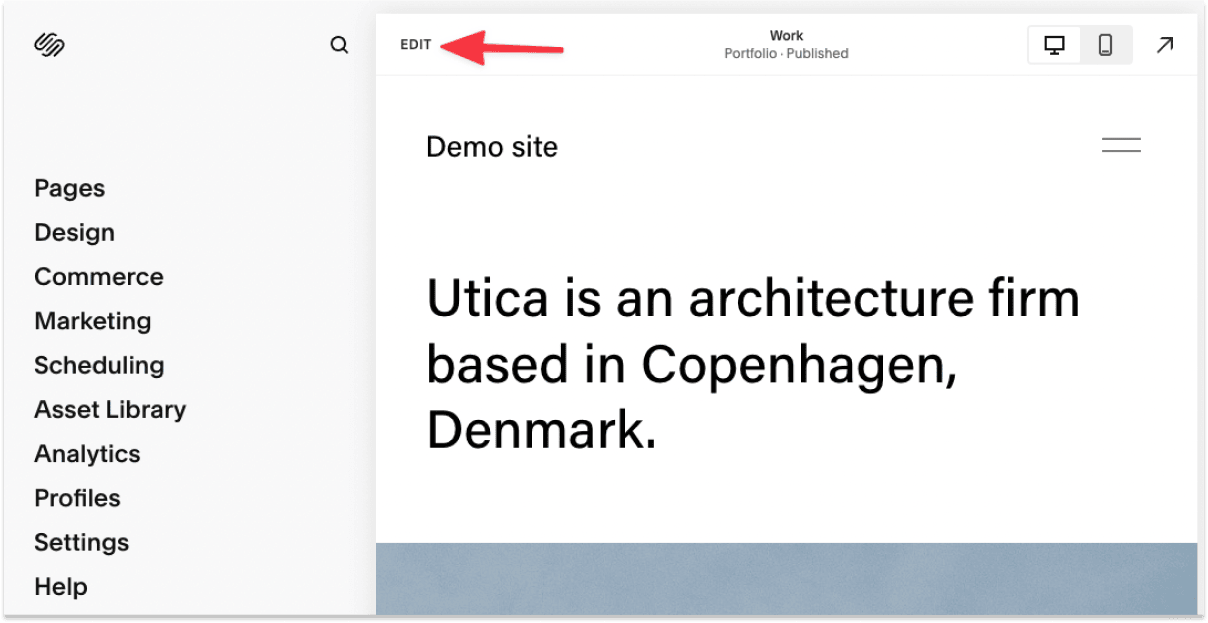Open Analytics from the sidebar

pyautogui.click(x=87, y=453)
